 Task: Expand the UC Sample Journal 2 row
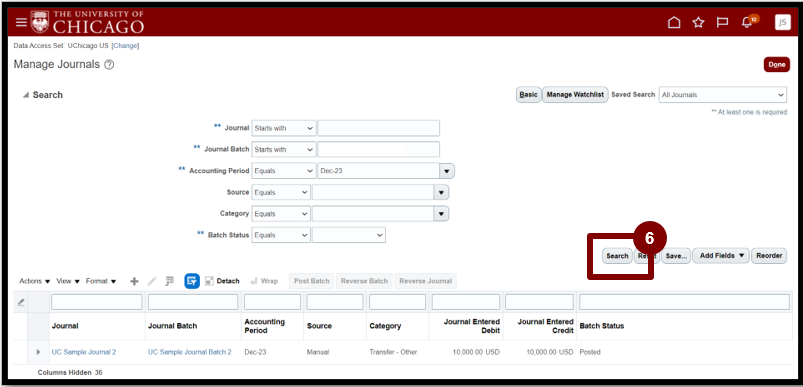pos(38,352)
